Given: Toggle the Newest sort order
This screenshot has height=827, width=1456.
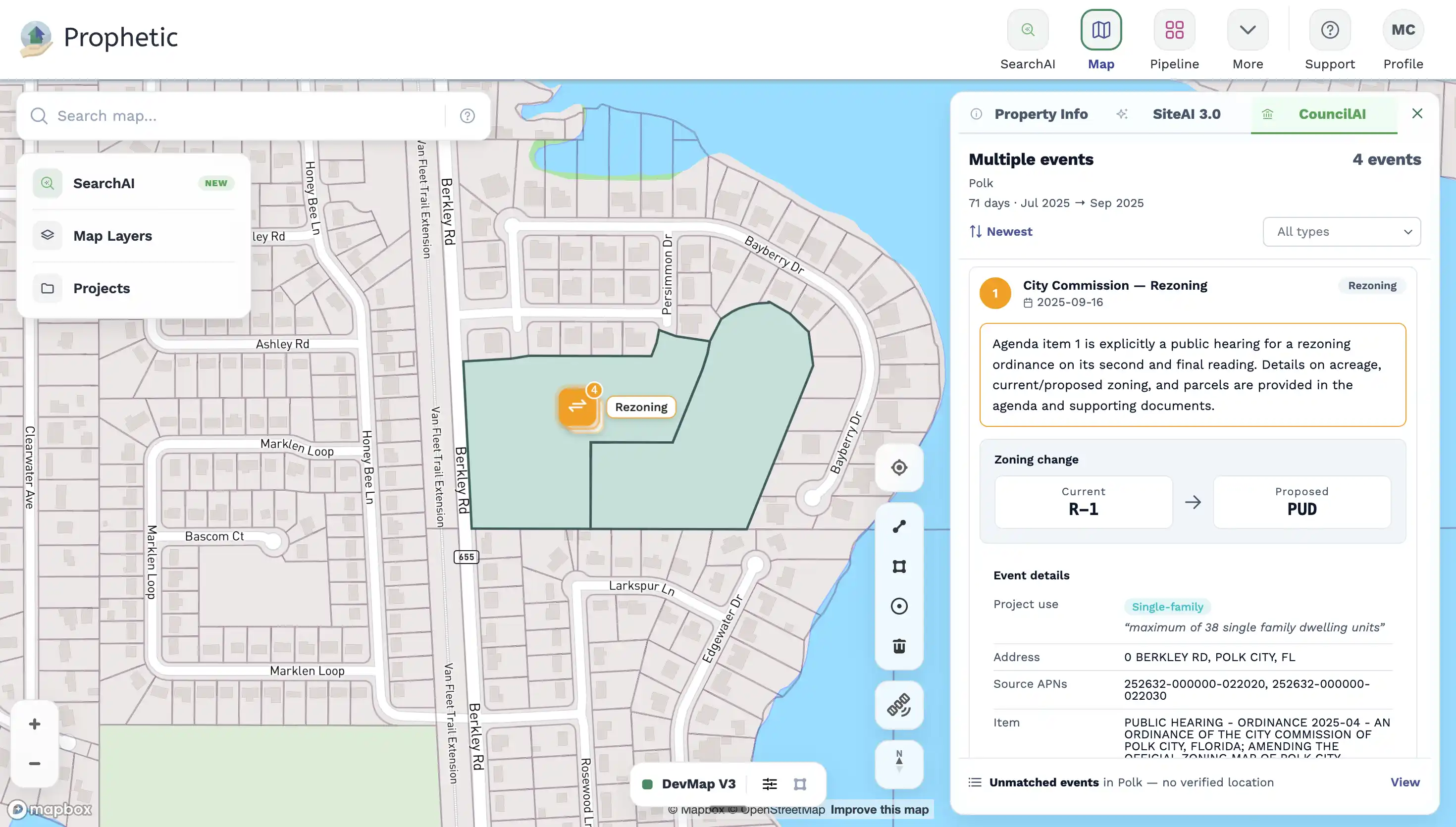Looking at the screenshot, I should click(x=1000, y=232).
